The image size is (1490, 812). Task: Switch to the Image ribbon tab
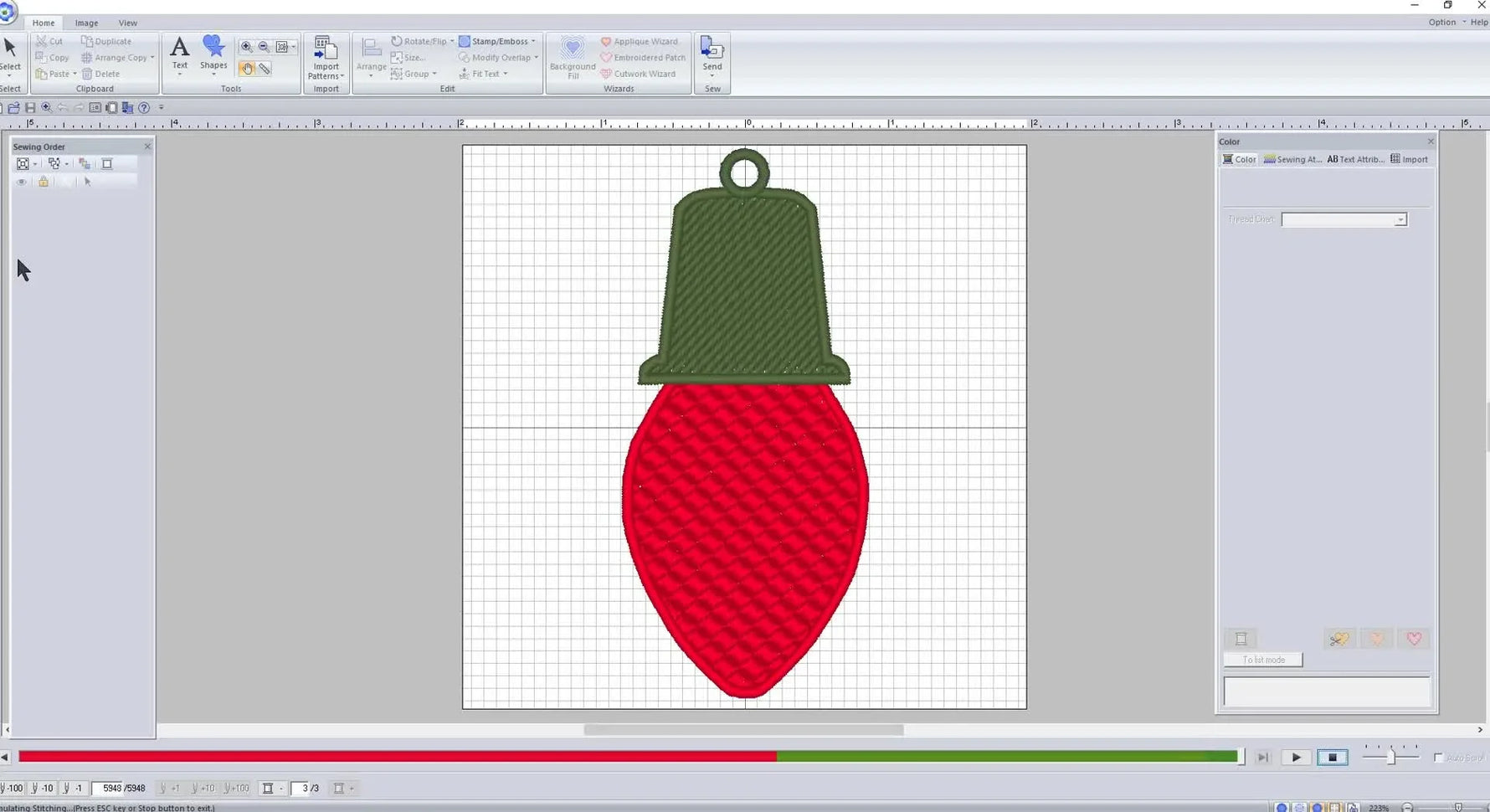tap(86, 23)
